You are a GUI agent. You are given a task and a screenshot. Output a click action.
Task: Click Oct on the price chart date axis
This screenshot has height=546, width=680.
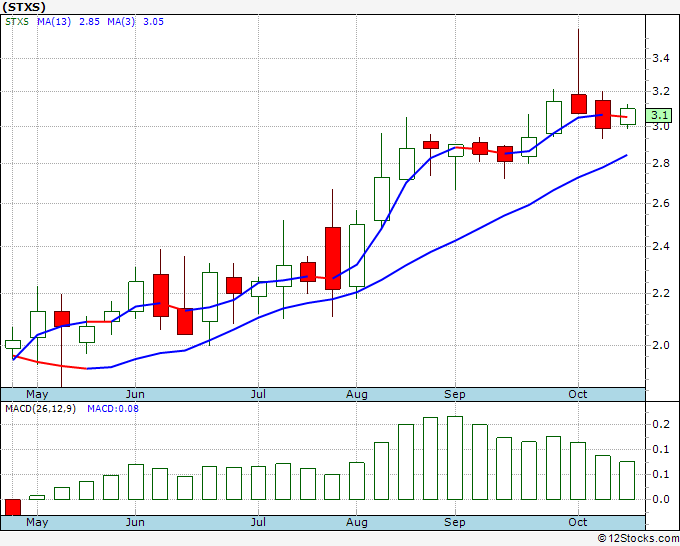click(x=578, y=394)
